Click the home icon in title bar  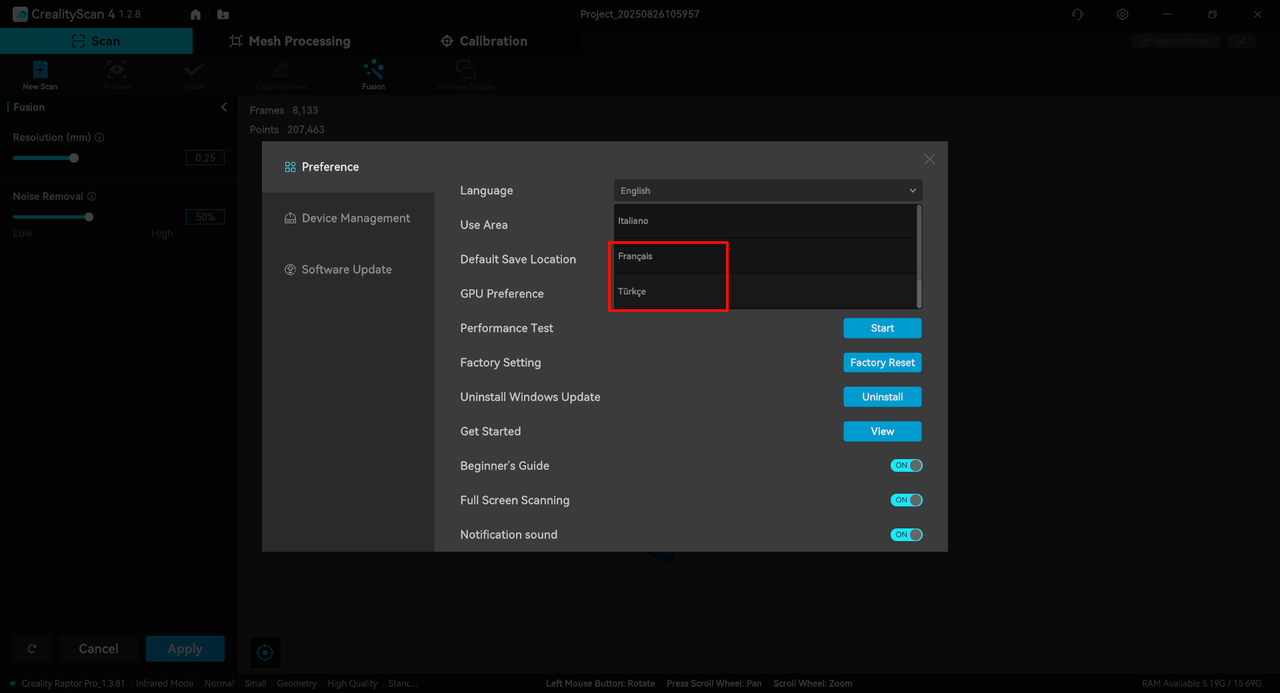click(x=195, y=15)
